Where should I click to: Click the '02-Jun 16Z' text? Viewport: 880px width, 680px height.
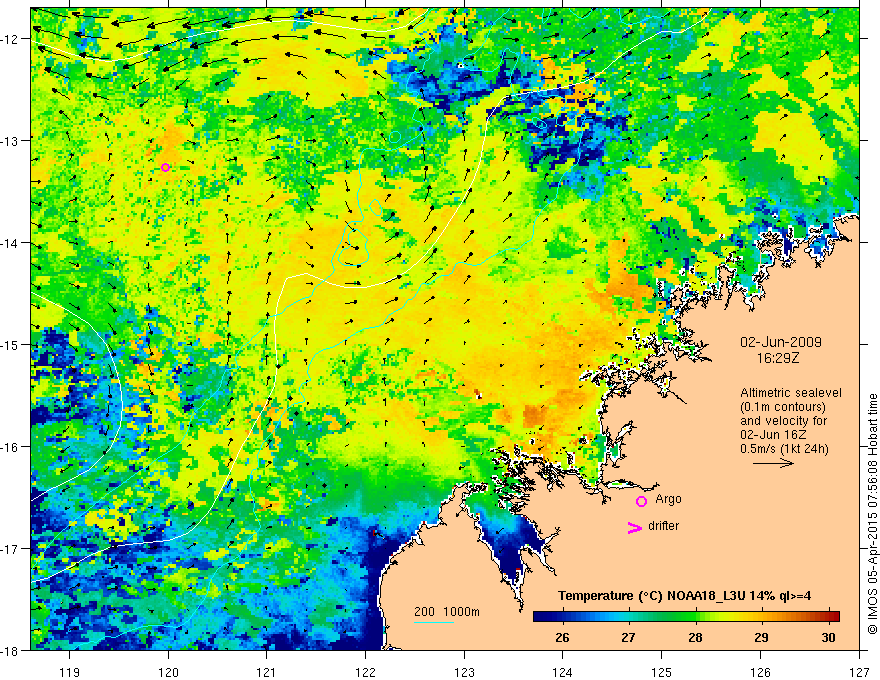click(771, 435)
